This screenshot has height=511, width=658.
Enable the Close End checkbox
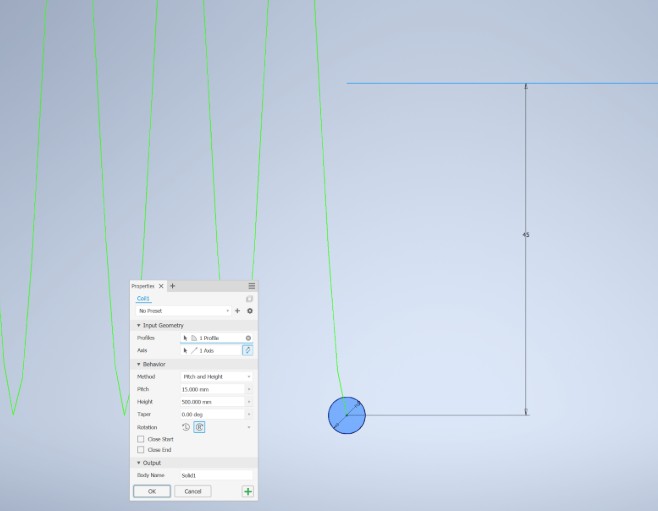pos(141,450)
